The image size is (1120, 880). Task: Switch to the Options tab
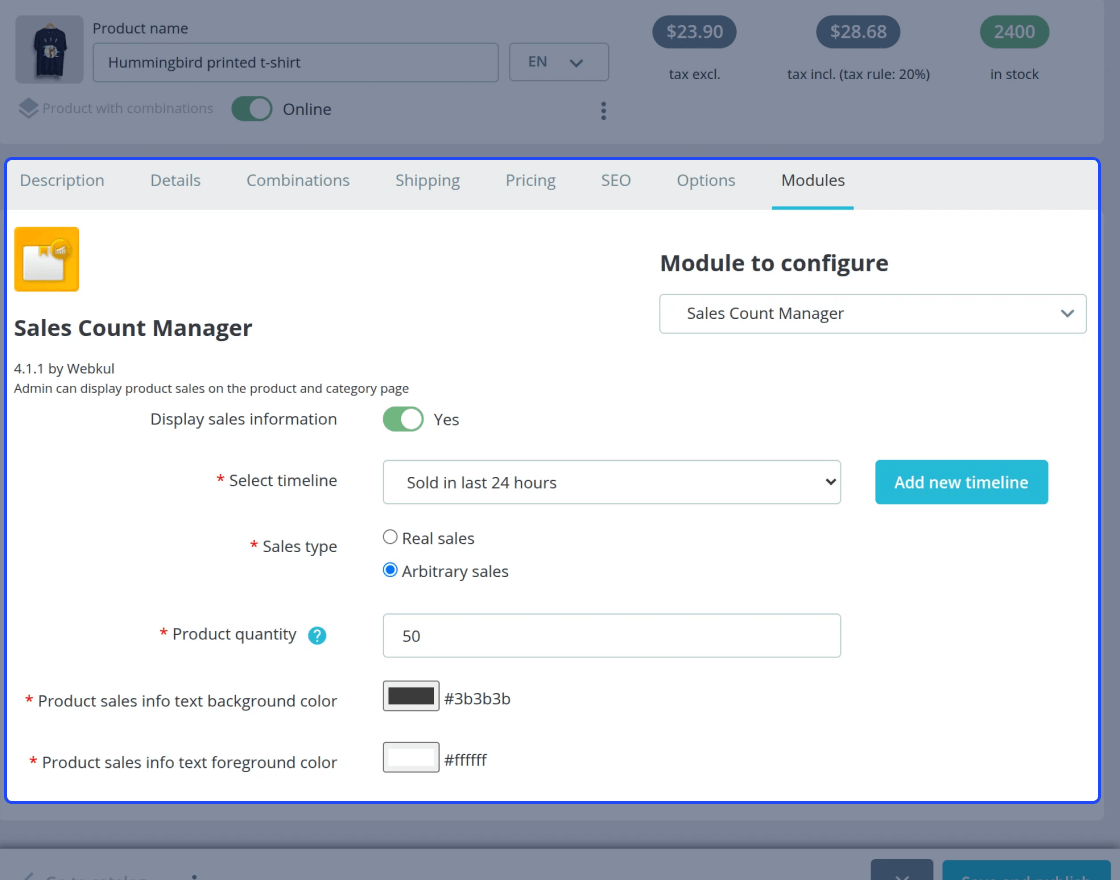pyautogui.click(x=706, y=181)
